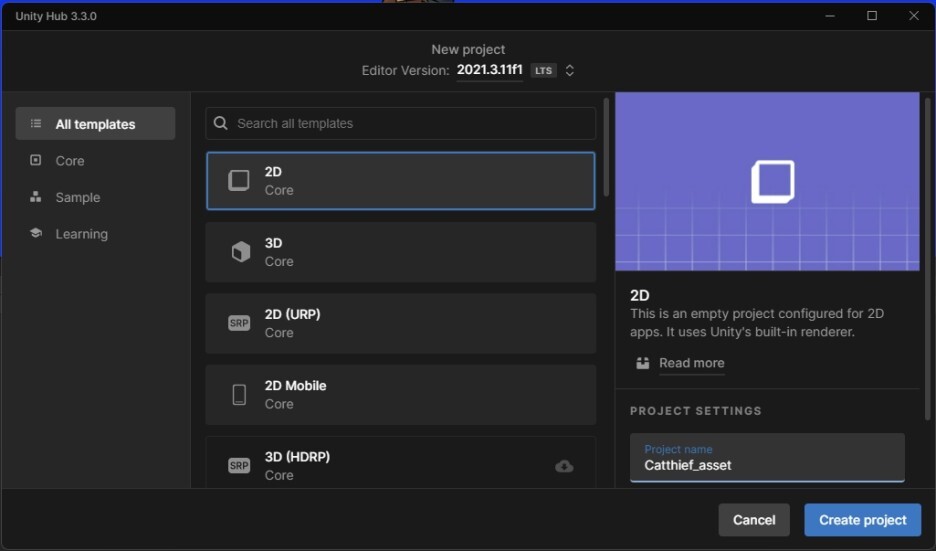Click the Read more book icon

point(642,363)
